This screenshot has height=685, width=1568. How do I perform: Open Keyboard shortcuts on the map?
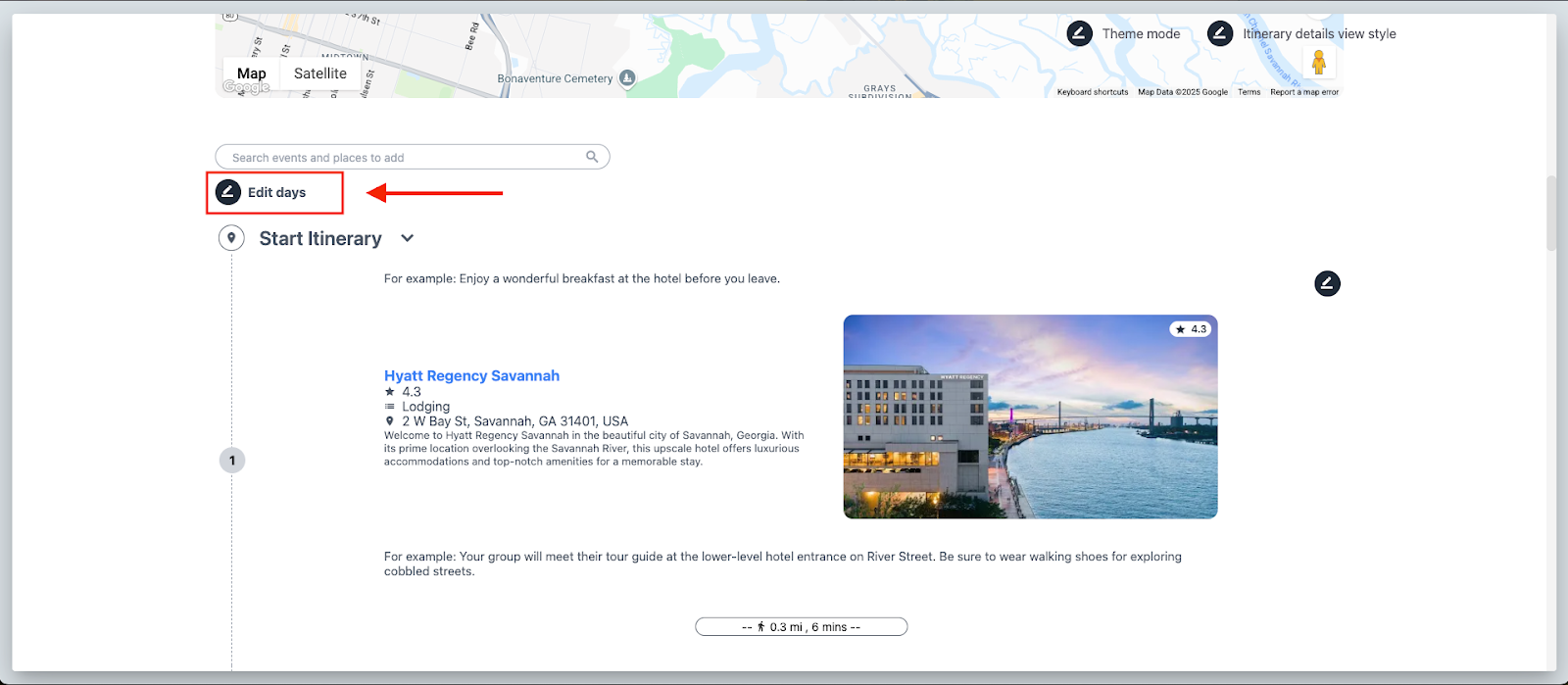coord(1093,92)
